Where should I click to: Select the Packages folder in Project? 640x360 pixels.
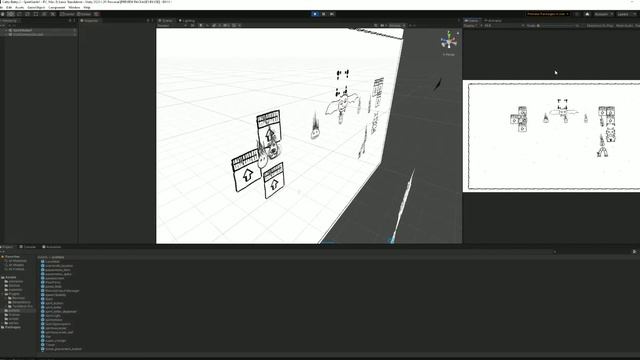(x=11, y=327)
